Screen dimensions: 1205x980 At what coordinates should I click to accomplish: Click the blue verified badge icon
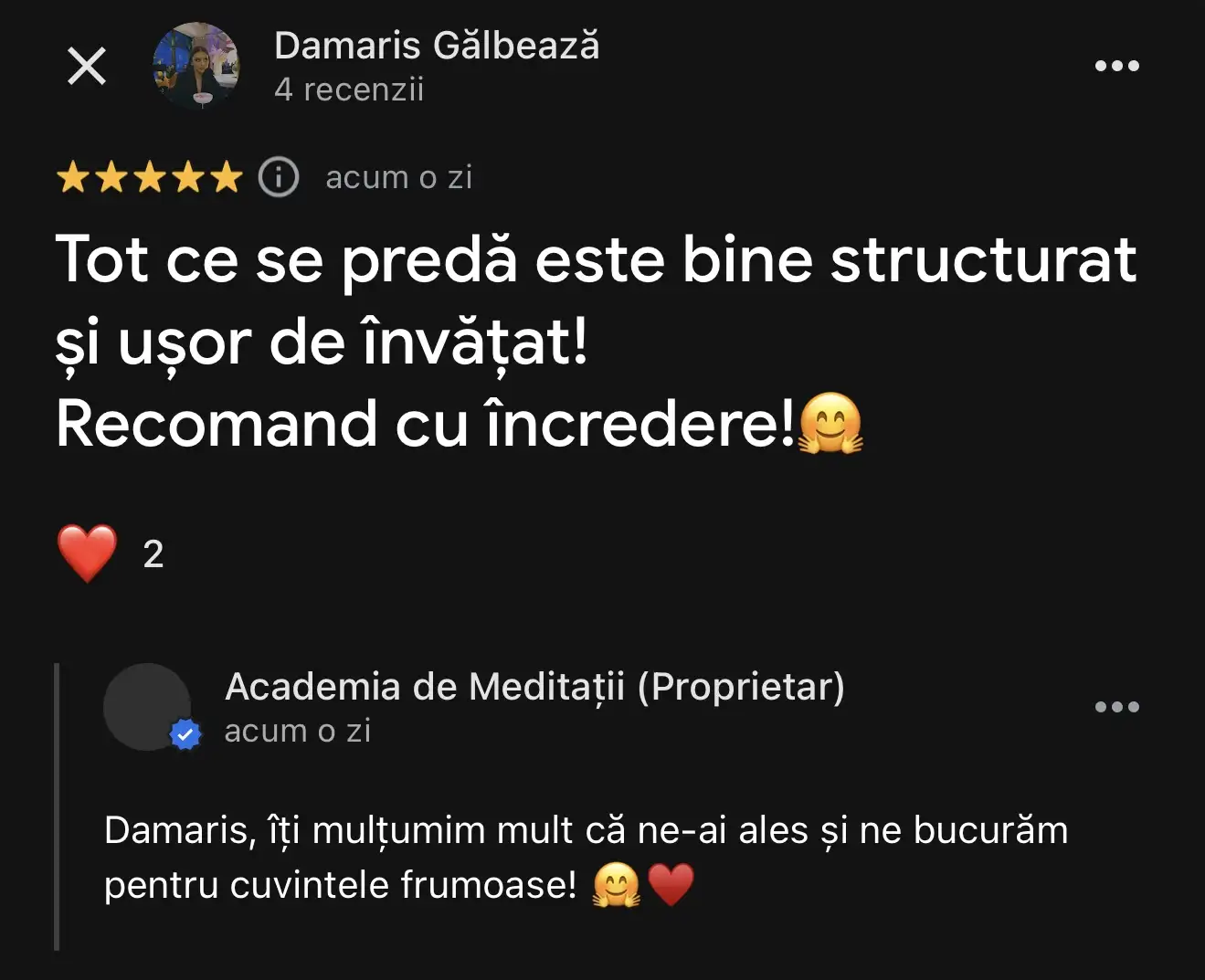[x=186, y=734]
